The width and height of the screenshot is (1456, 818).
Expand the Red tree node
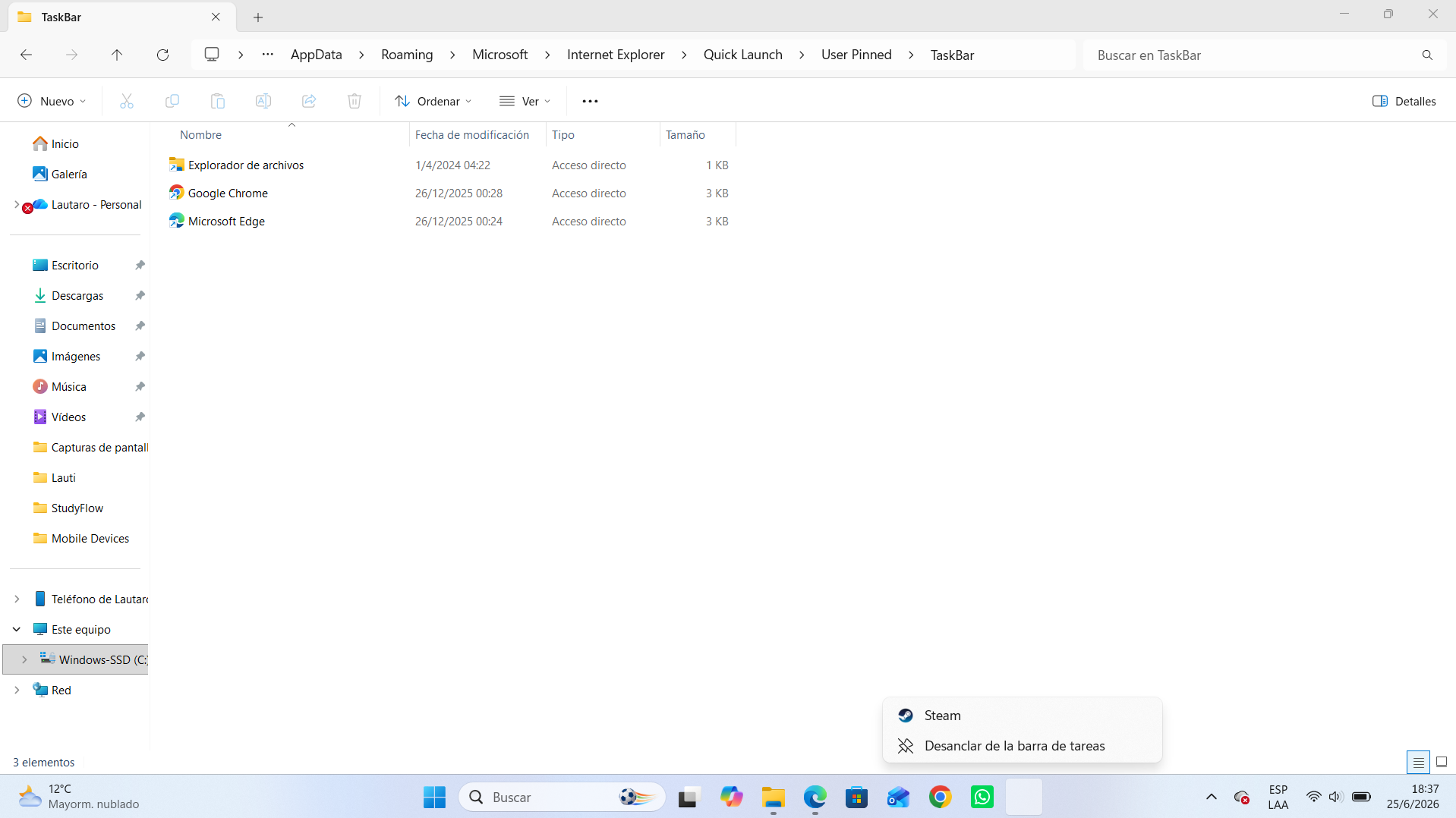pos(17,690)
